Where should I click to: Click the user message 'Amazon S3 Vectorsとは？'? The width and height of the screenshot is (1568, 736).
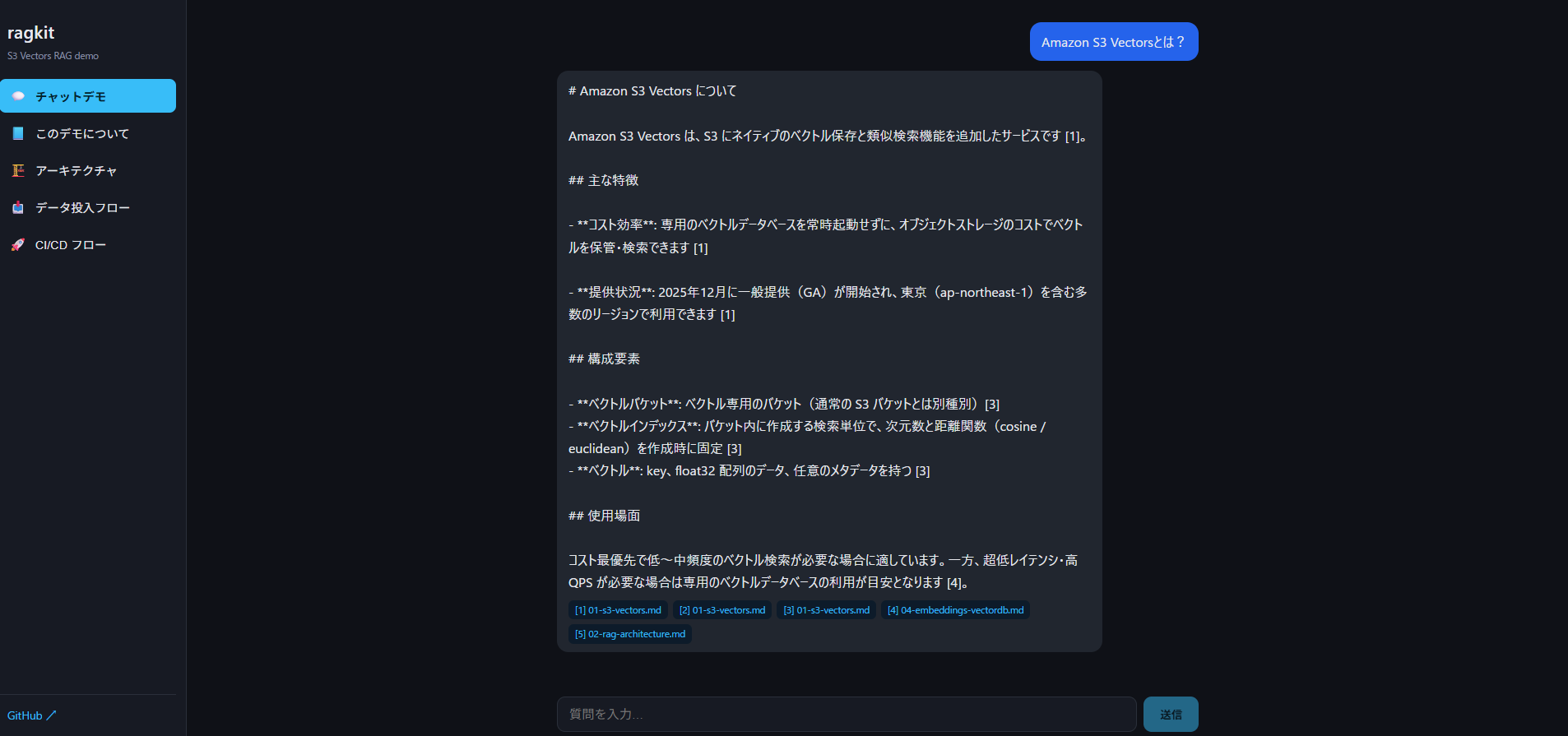(x=1114, y=42)
